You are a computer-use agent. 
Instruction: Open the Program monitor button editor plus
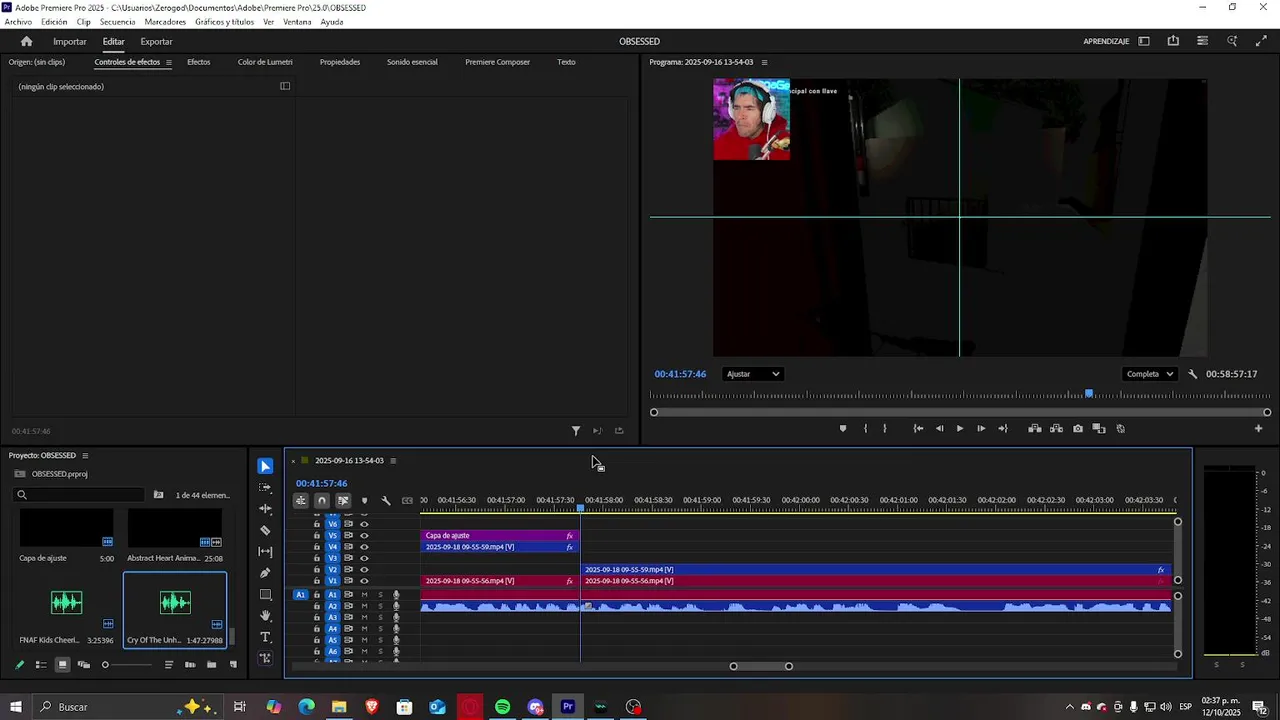1259,429
